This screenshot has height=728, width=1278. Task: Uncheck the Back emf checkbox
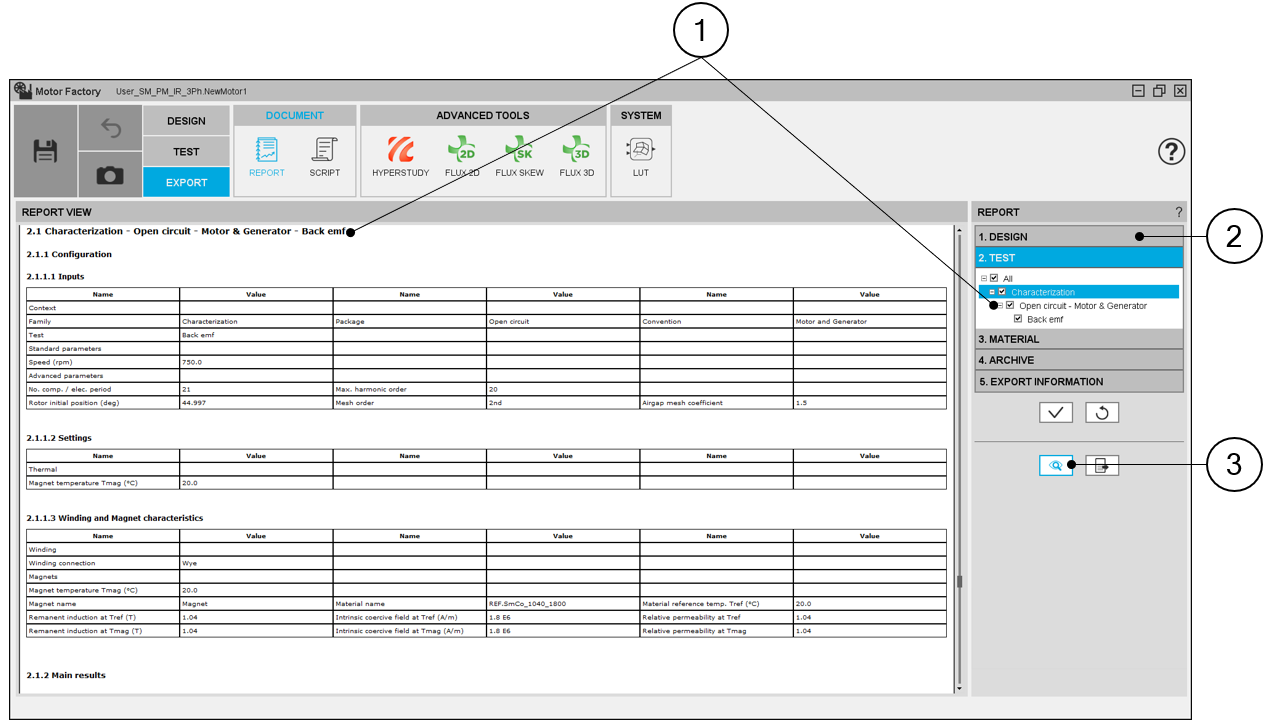tap(1018, 319)
